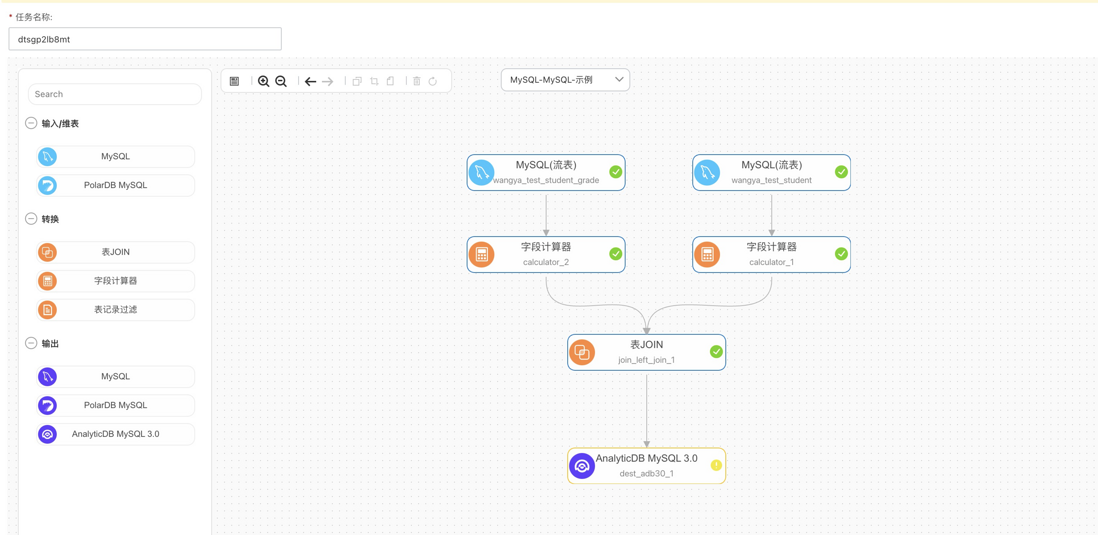Click the orange 表记录过滤 palette icon
Image resolution: width=1098 pixels, height=535 pixels.
click(47, 310)
